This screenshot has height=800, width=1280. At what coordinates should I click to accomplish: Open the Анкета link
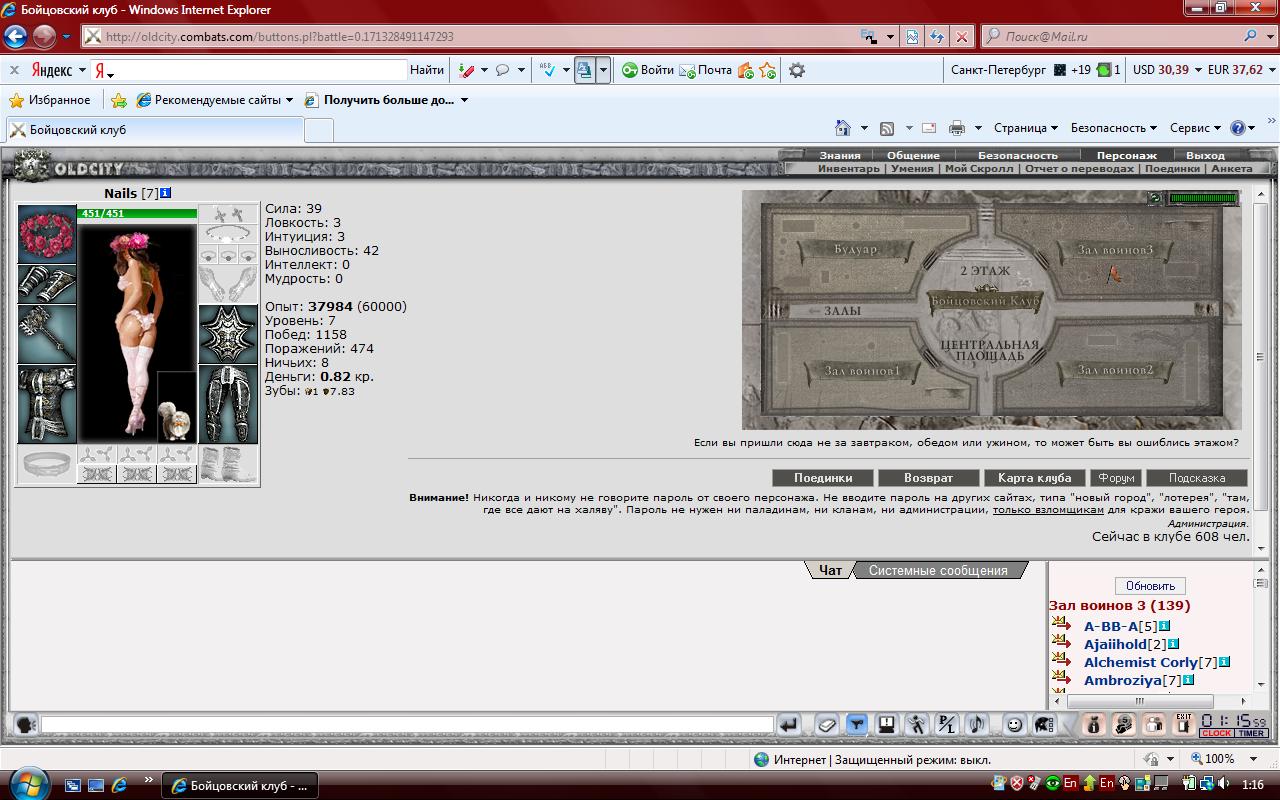tap(1231, 168)
